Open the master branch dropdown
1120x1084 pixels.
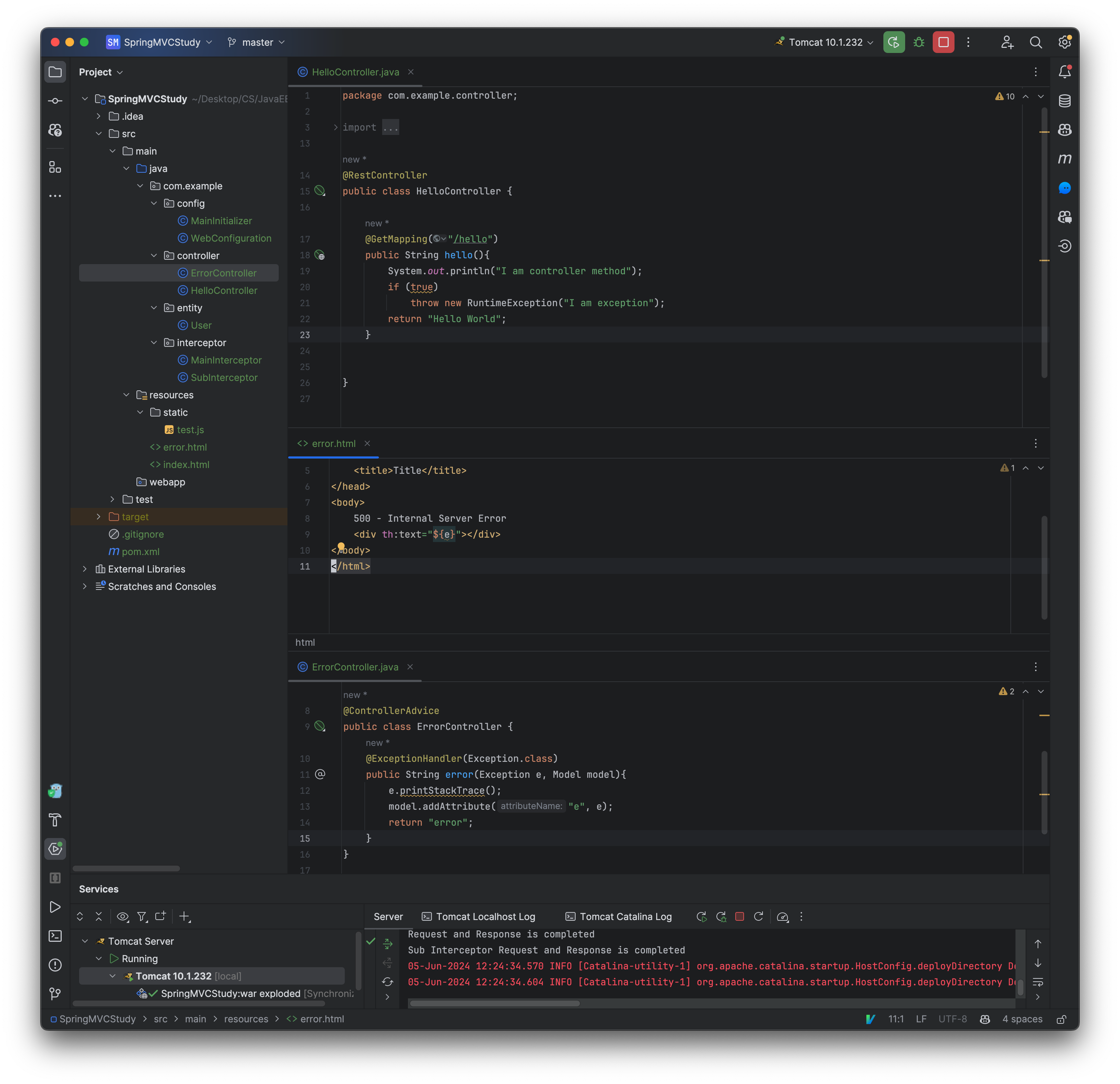click(256, 42)
